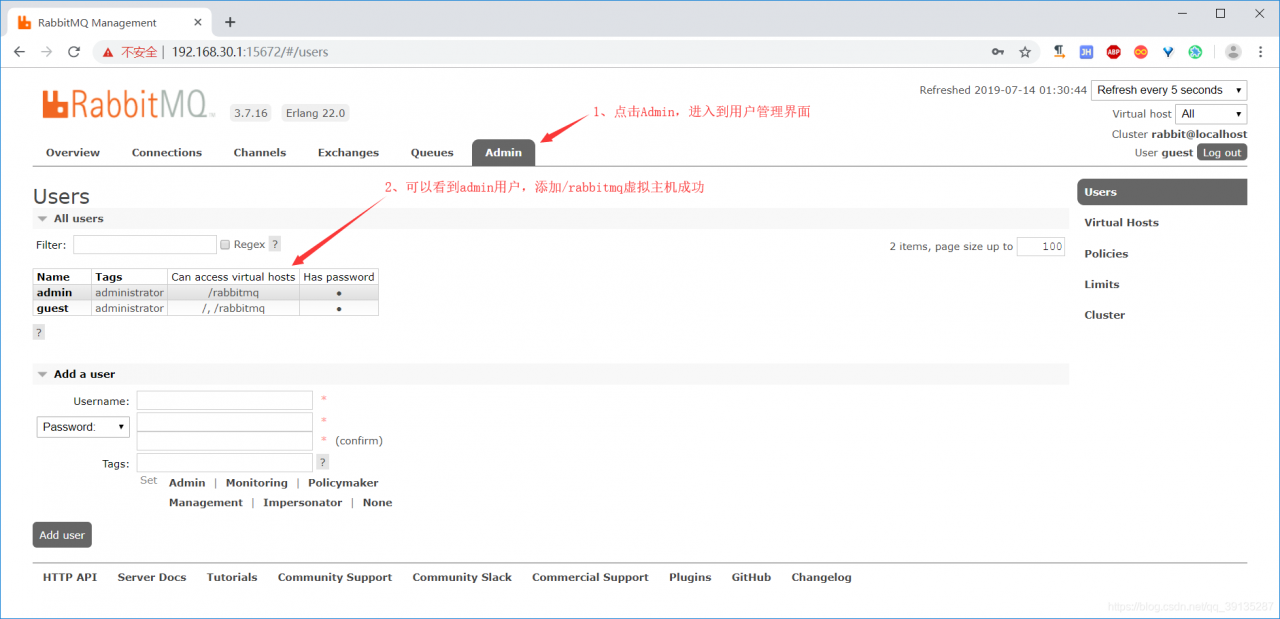Image resolution: width=1280 pixels, height=619 pixels.
Task: Bookmark this page with the star icon
Action: click(x=1025, y=52)
